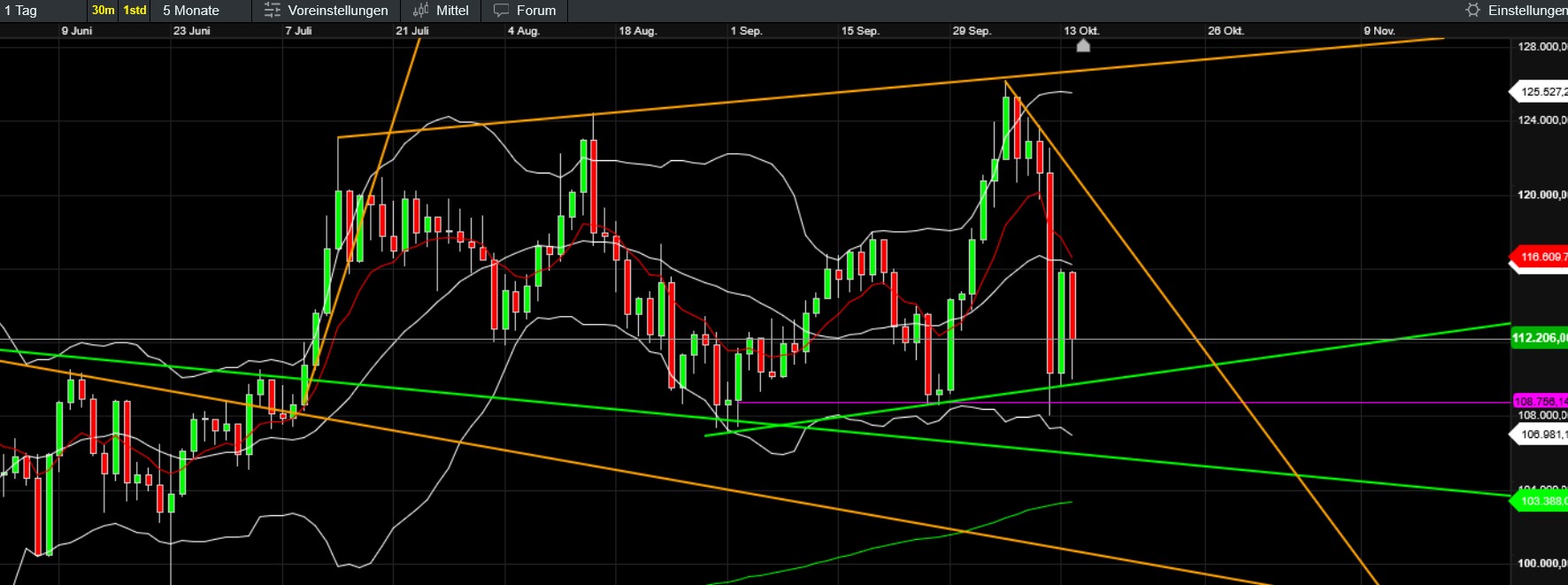
Task: Click the gray marker under 13 Okt.
Action: (1083, 45)
